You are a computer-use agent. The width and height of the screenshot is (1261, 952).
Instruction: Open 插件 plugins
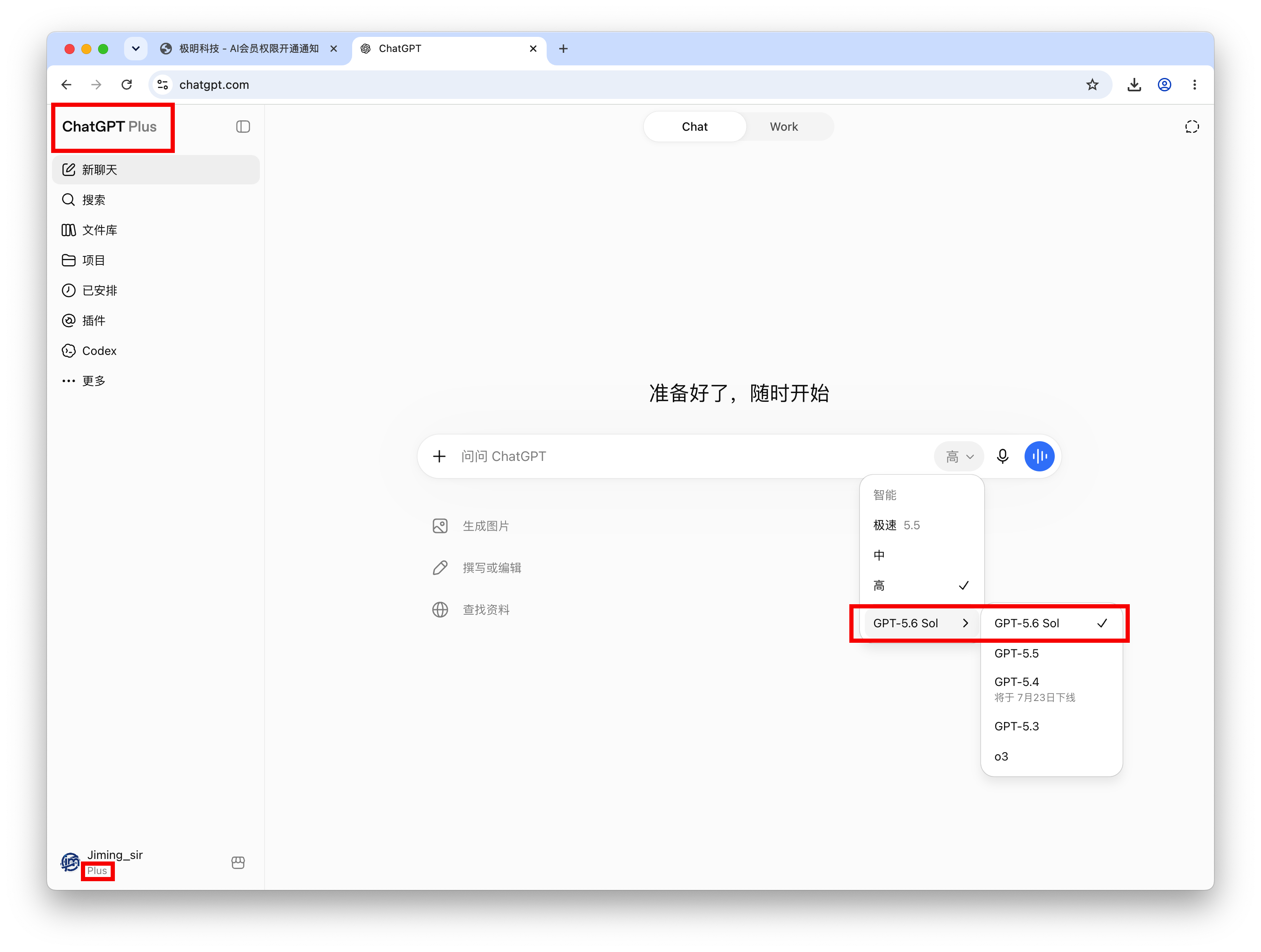pos(156,321)
